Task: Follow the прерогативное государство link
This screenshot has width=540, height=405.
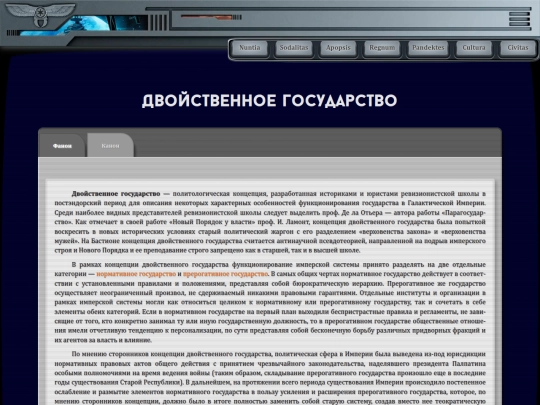Action: point(225,274)
